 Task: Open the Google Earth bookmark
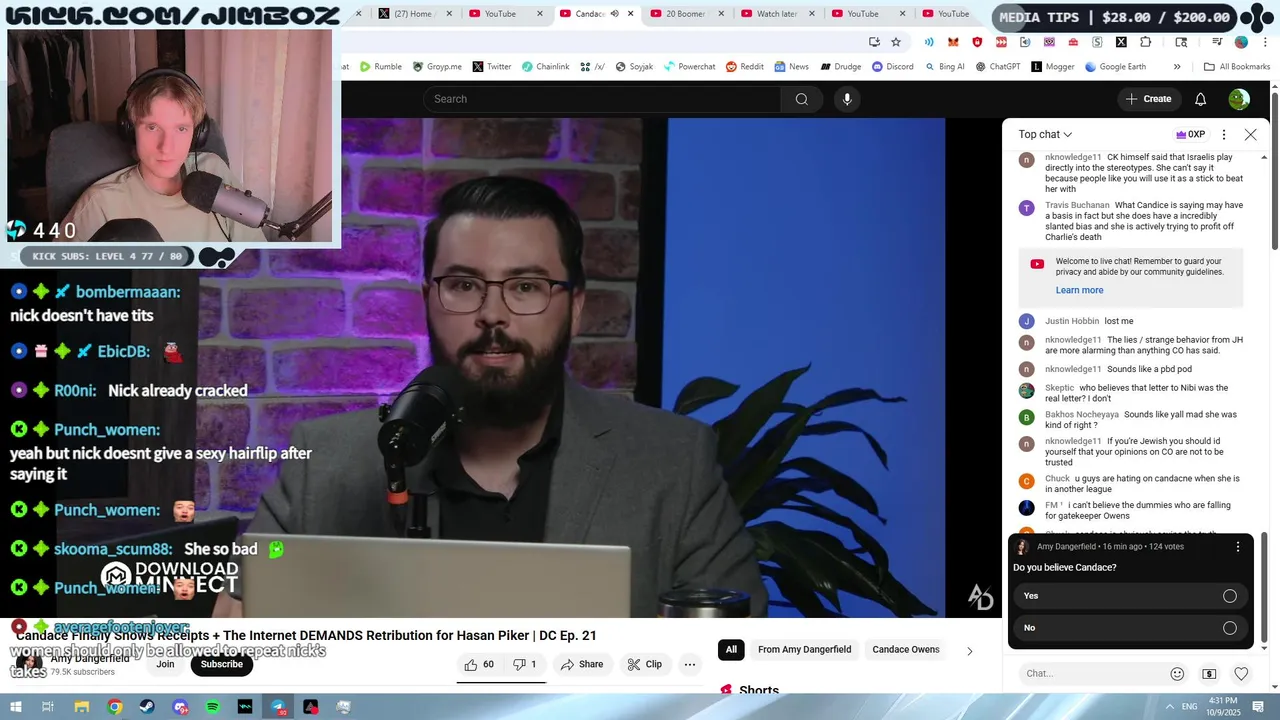tap(1115, 67)
